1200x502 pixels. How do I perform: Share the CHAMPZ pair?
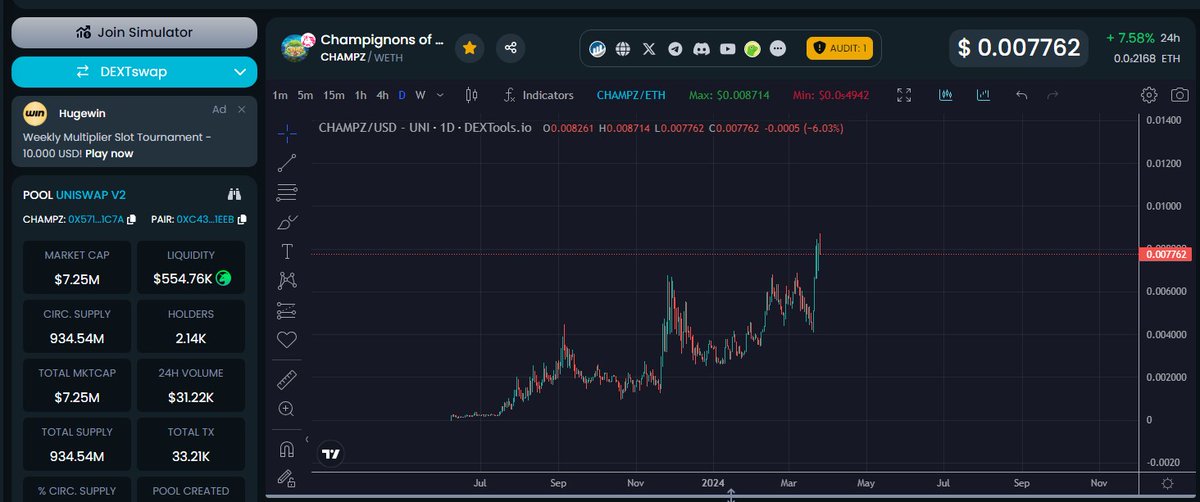511,47
